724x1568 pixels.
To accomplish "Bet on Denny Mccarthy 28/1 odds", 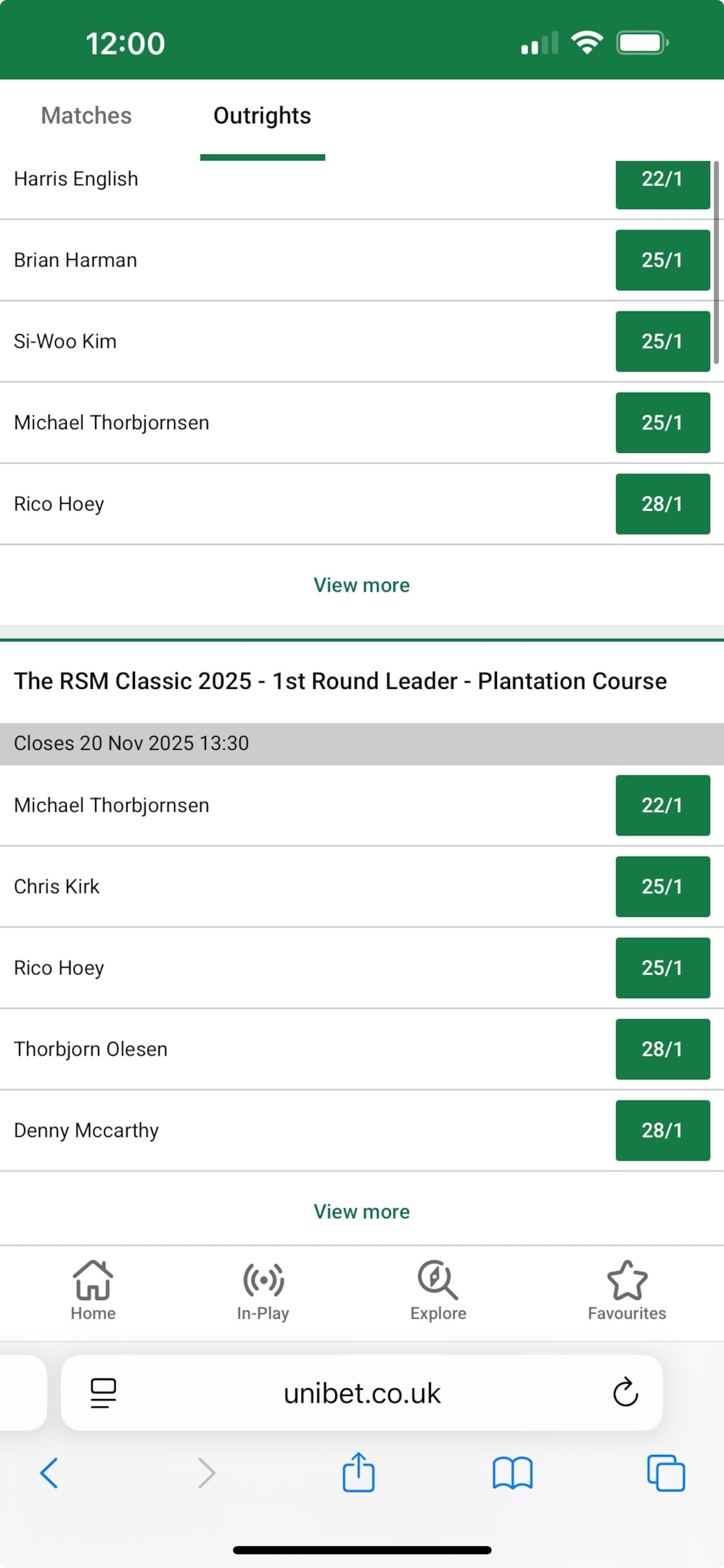I will tap(662, 1130).
